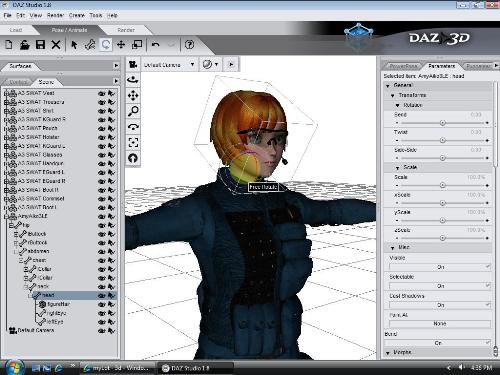This screenshot has height=375, width=500.
Task: Open the Default Camera view dropdown
Action: click(x=169, y=65)
